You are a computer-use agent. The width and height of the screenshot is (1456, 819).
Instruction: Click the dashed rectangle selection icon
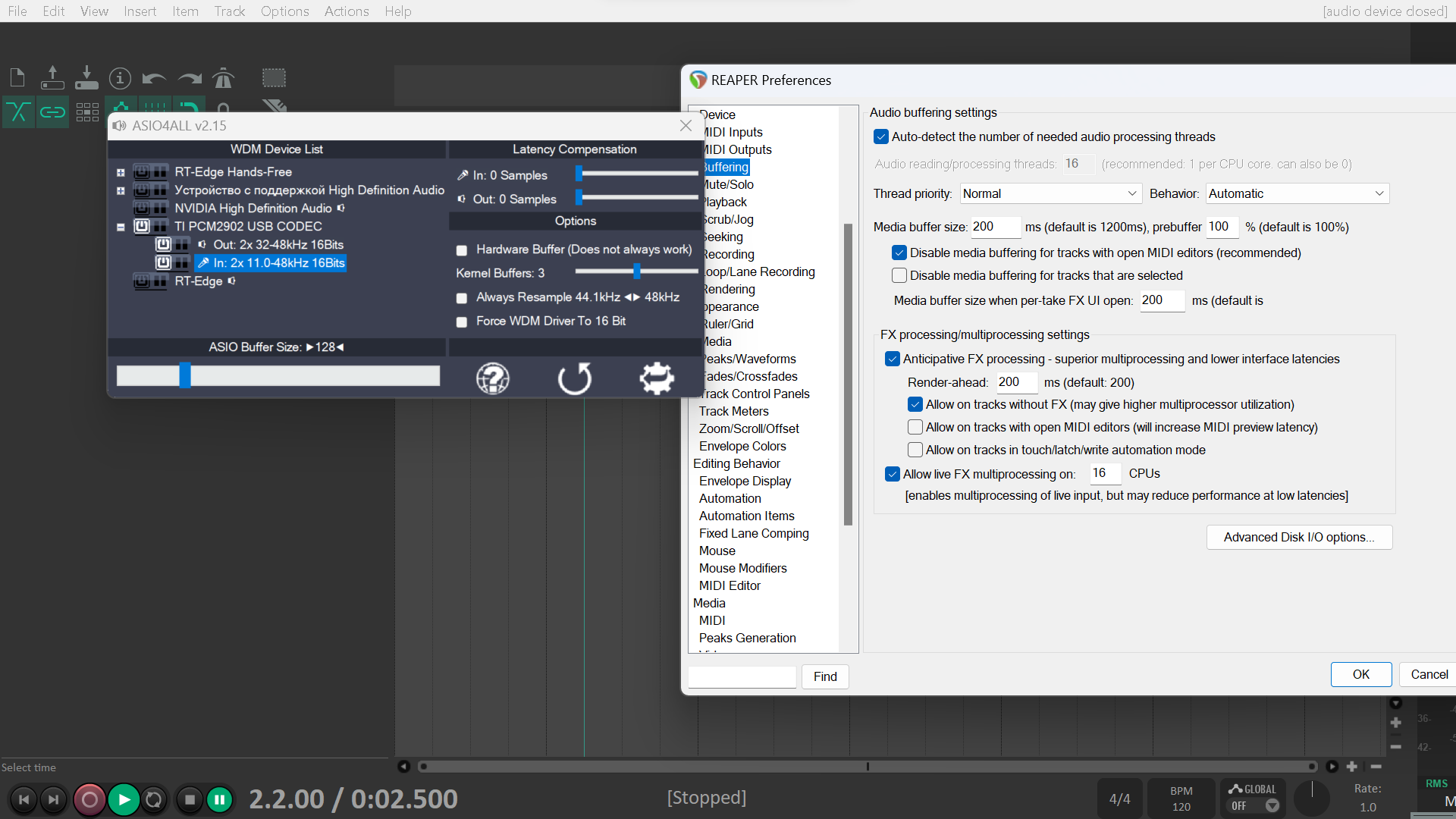(274, 77)
